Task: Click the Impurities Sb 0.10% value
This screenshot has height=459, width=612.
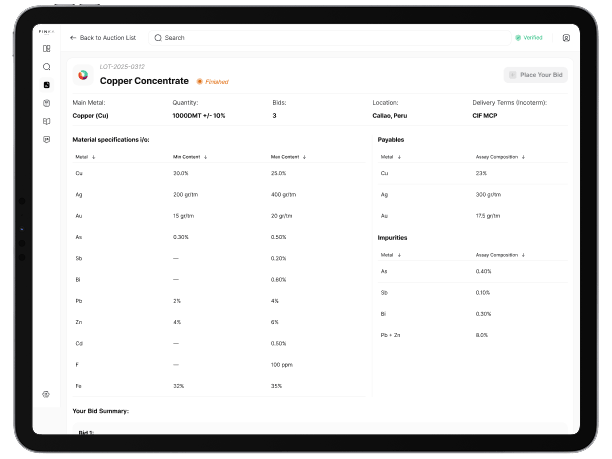Action: tap(483, 292)
